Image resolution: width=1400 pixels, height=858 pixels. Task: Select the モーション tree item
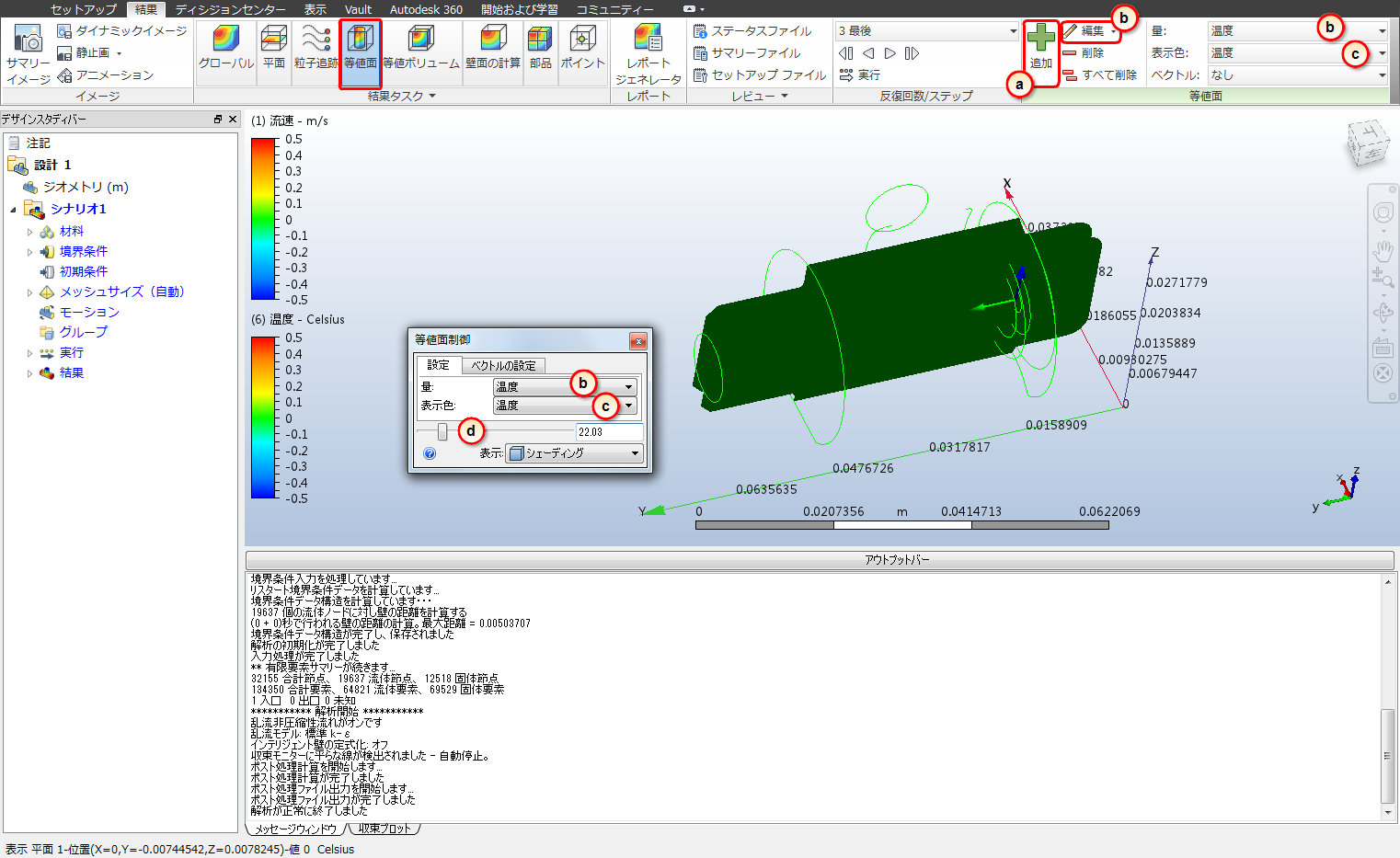[89, 313]
